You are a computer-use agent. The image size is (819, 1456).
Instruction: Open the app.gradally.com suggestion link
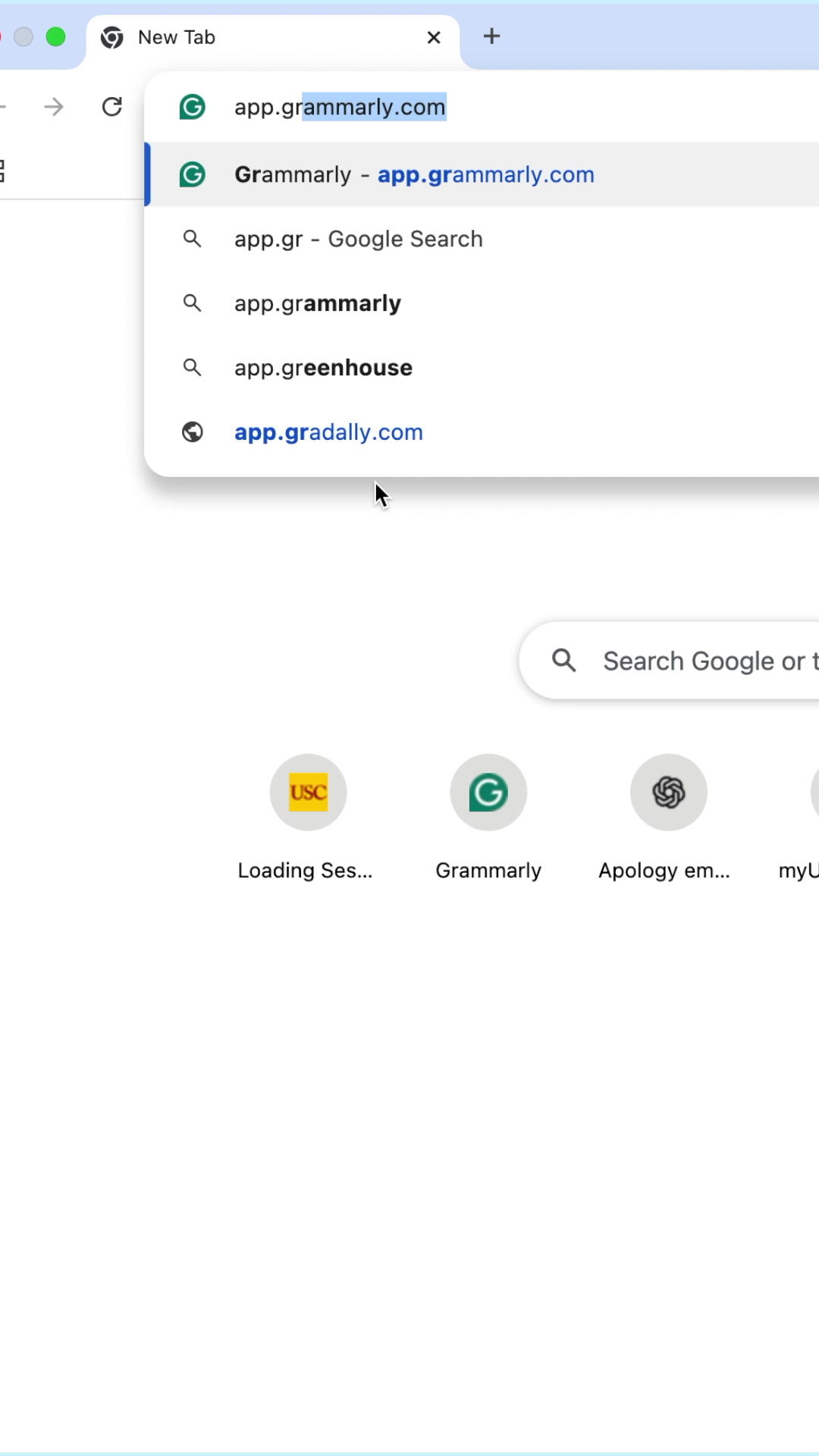pos(328,432)
